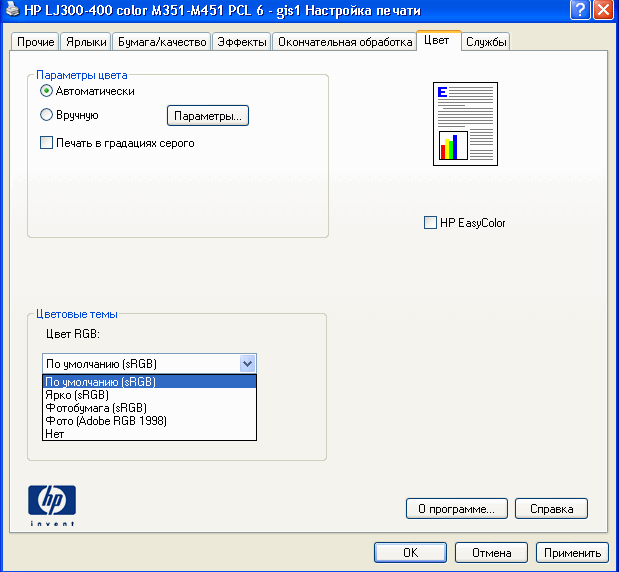Open the Эффекты tab
619x572 pixels.
(242, 42)
